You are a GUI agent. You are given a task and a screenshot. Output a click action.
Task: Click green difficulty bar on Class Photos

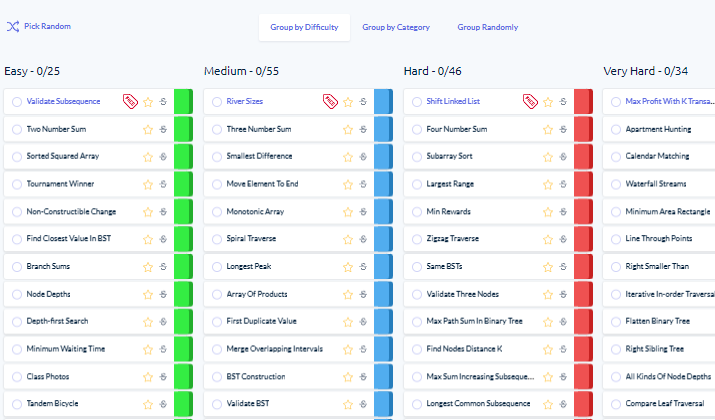(x=183, y=377)
